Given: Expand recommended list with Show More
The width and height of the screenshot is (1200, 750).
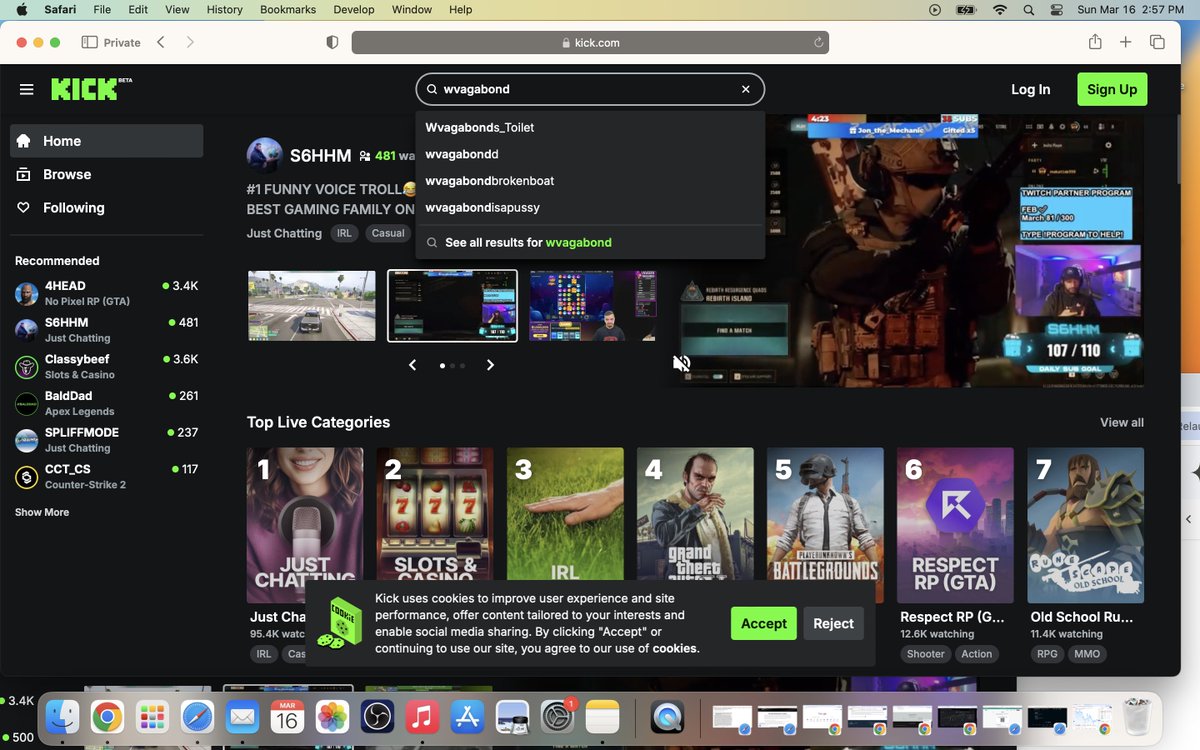Looking at the screenshot, I should (42, 512).
